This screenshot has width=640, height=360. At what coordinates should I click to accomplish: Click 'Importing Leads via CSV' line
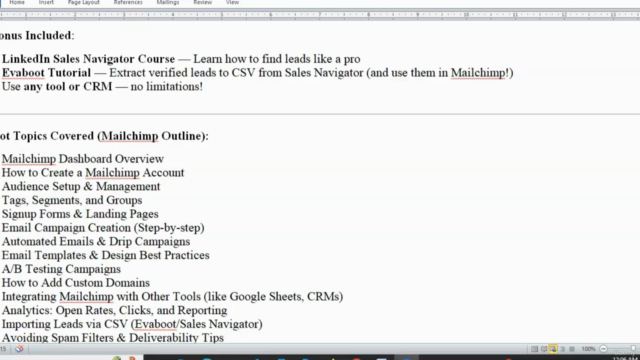pyautogui.click(x=132, y=324)
